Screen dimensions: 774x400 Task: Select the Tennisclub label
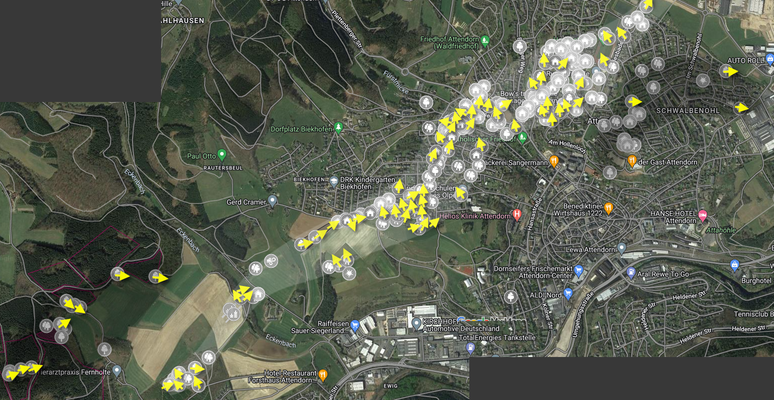pyautogui.click(x=751, y=315)
